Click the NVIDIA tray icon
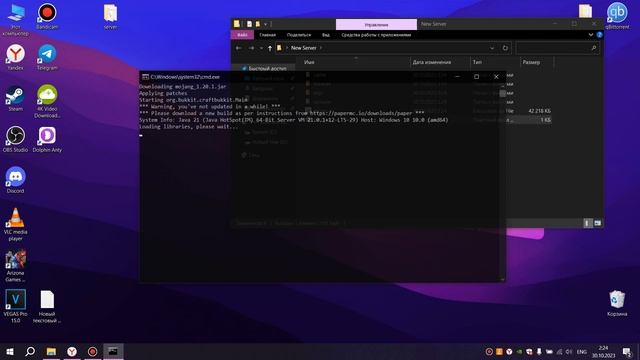This screenshot has height=360, width=640. point(519,351)
